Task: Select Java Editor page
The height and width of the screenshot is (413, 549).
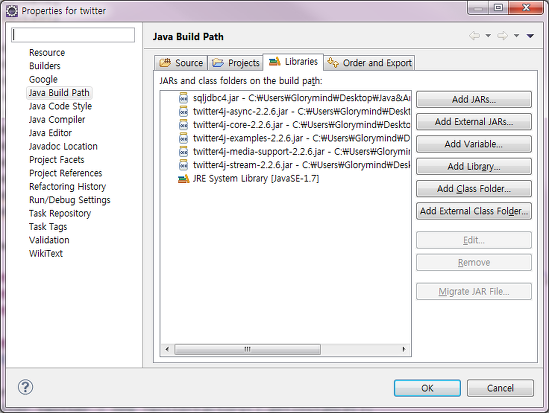Action: click(50, 133)
